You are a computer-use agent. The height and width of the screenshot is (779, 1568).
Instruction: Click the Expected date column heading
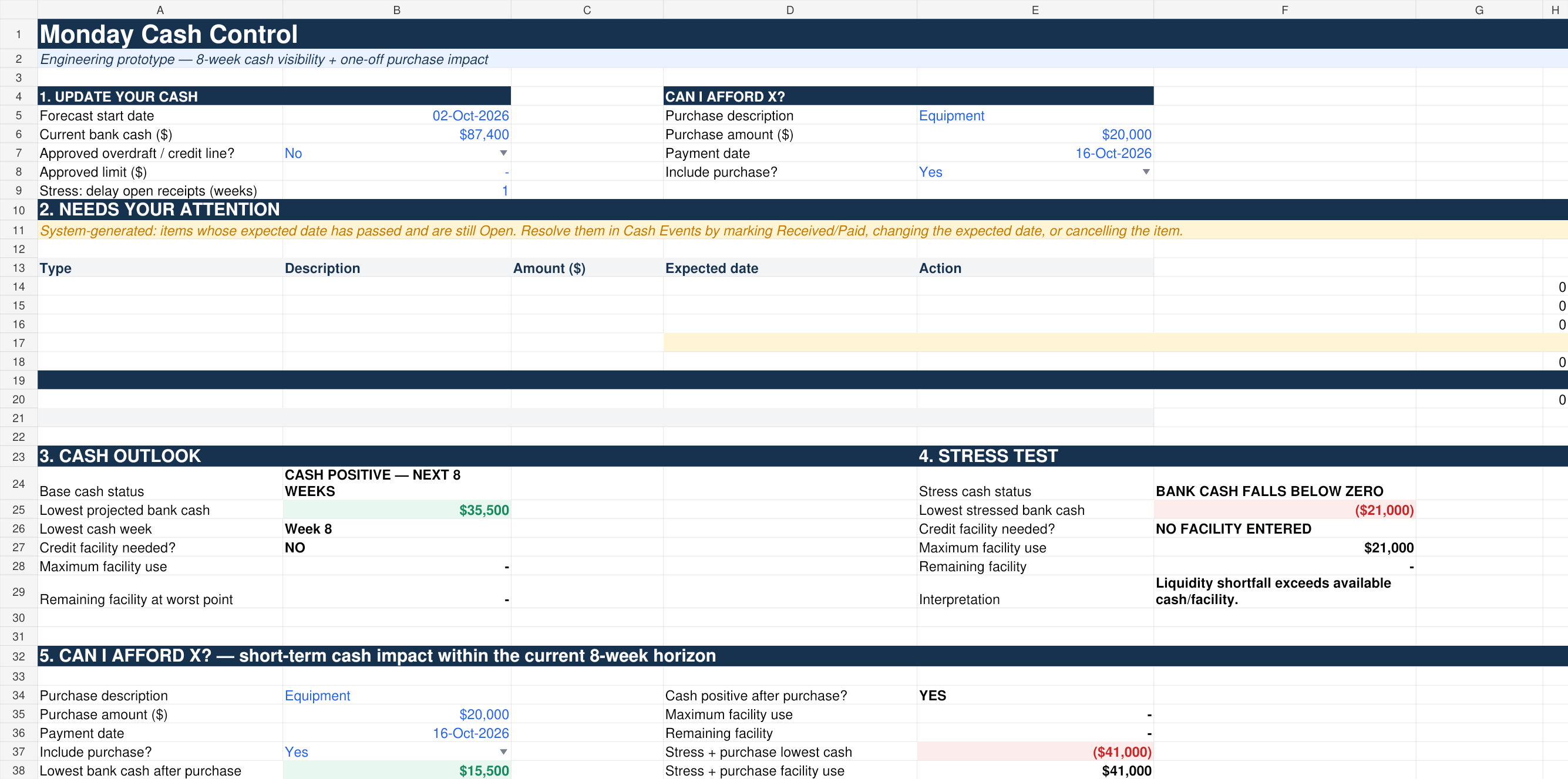(712, 268)
